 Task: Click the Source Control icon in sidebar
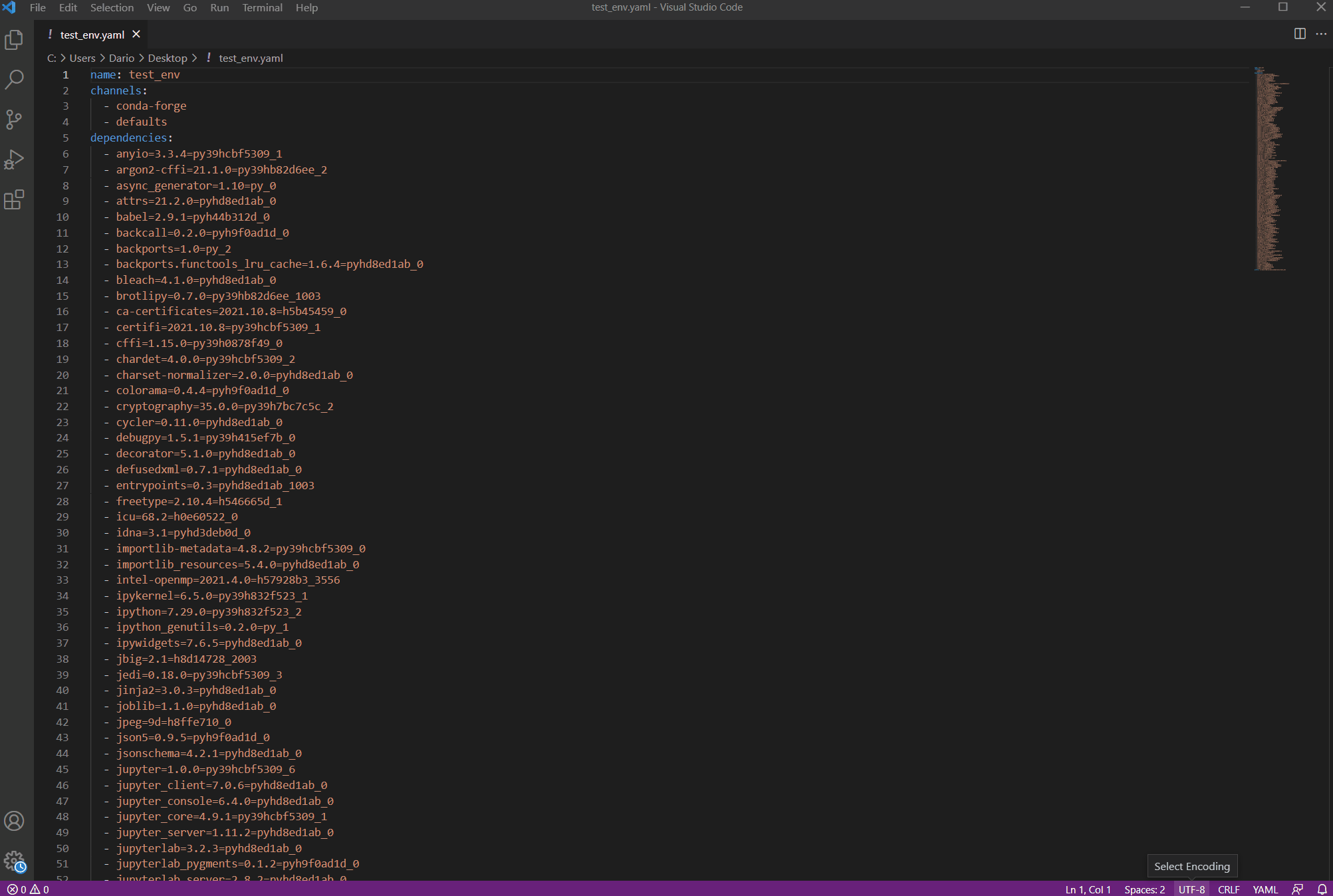15,119
